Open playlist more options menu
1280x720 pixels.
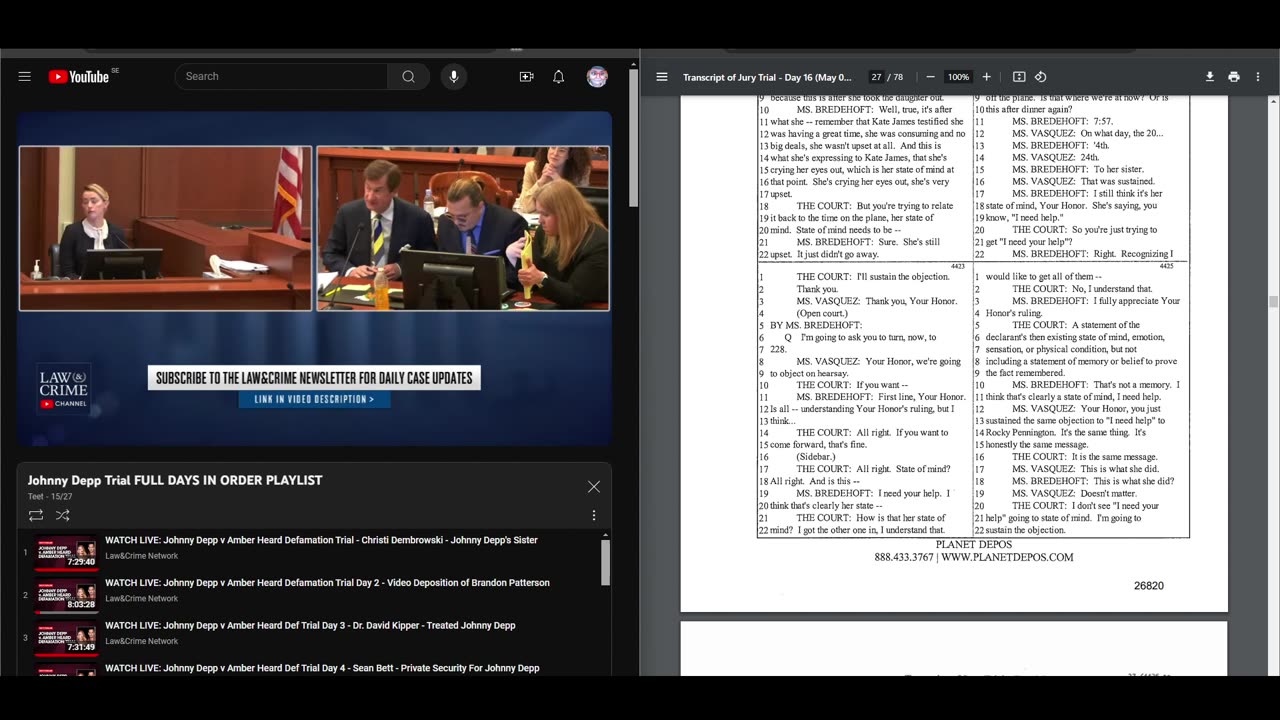594,515
